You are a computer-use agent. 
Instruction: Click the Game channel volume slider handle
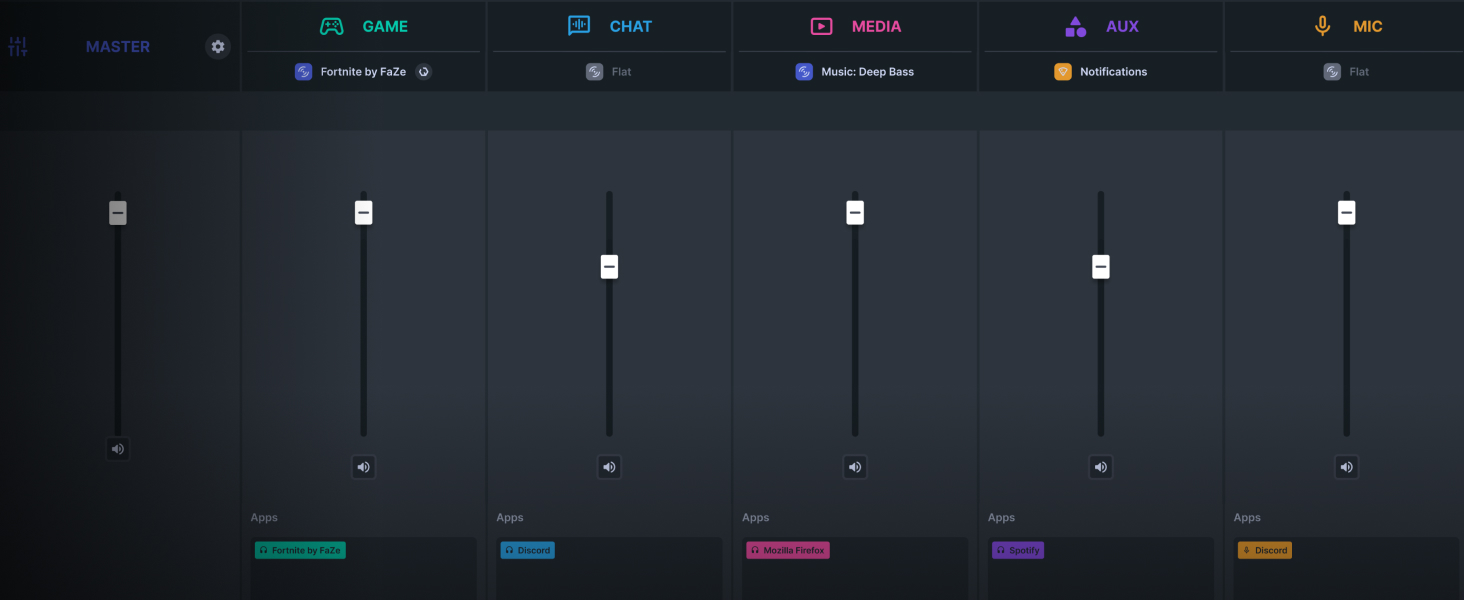[x=363, y=212]
